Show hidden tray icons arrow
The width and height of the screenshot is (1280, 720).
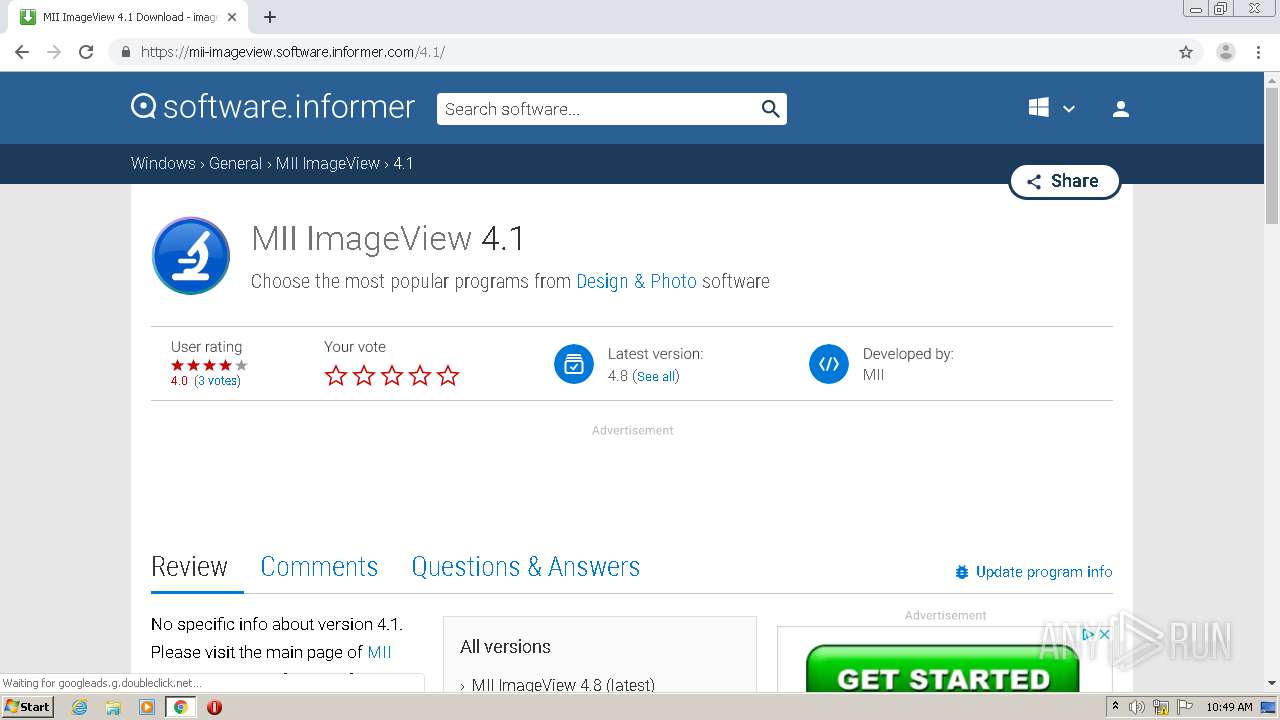1115,707
